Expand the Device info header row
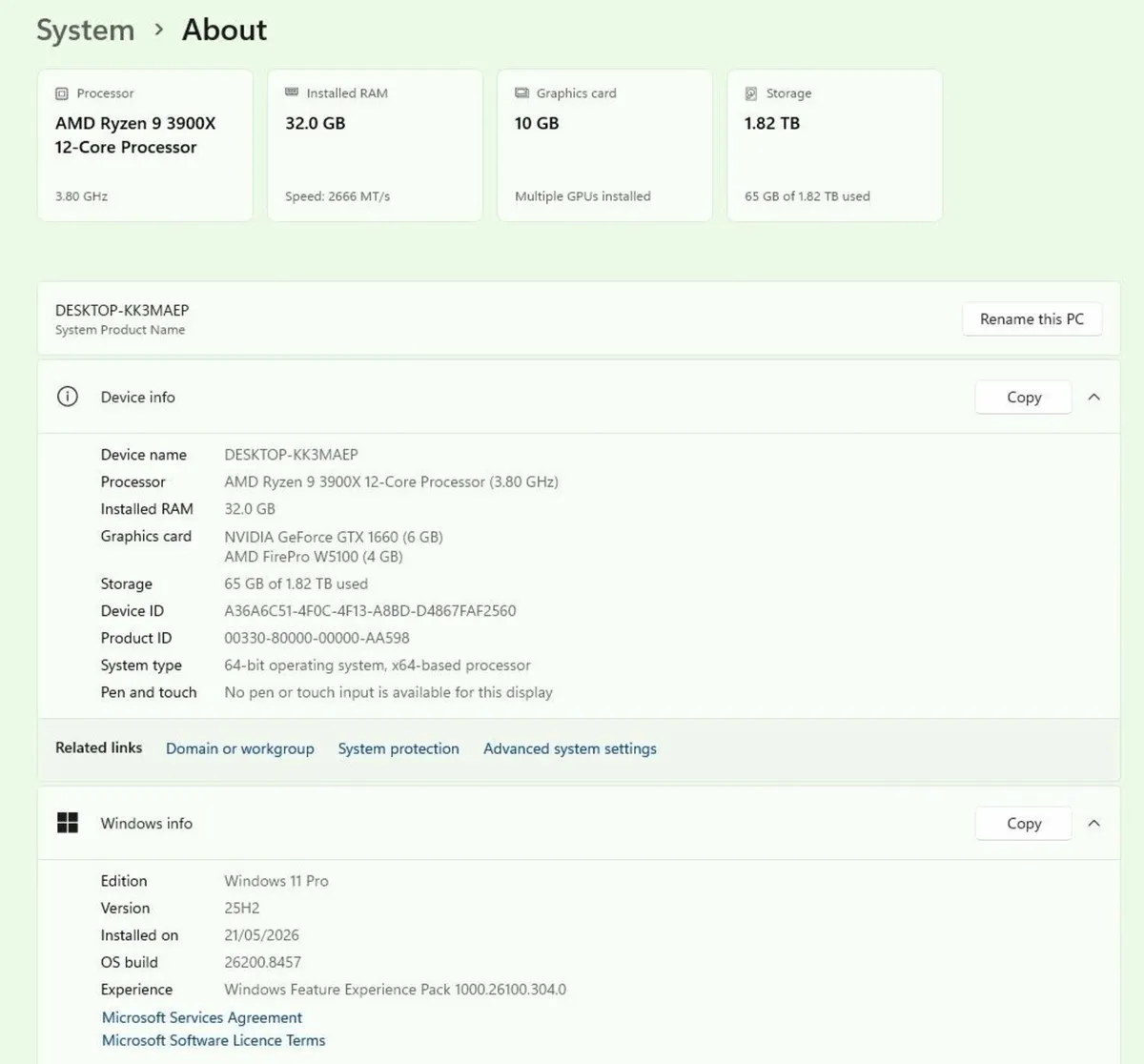 579,397
